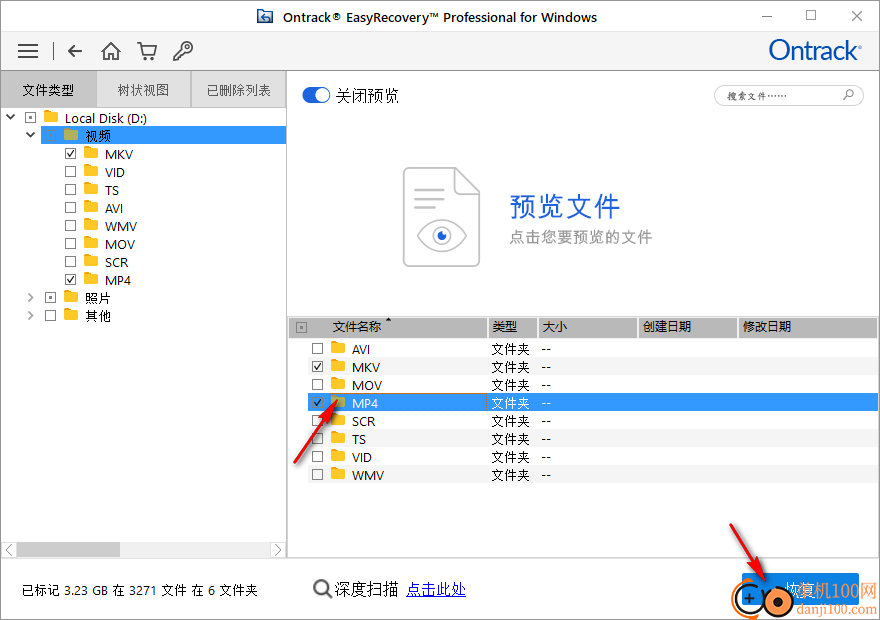Click the Ontrack logo
The width and height of the screenshot is (880, 620).
pos(814,50)
